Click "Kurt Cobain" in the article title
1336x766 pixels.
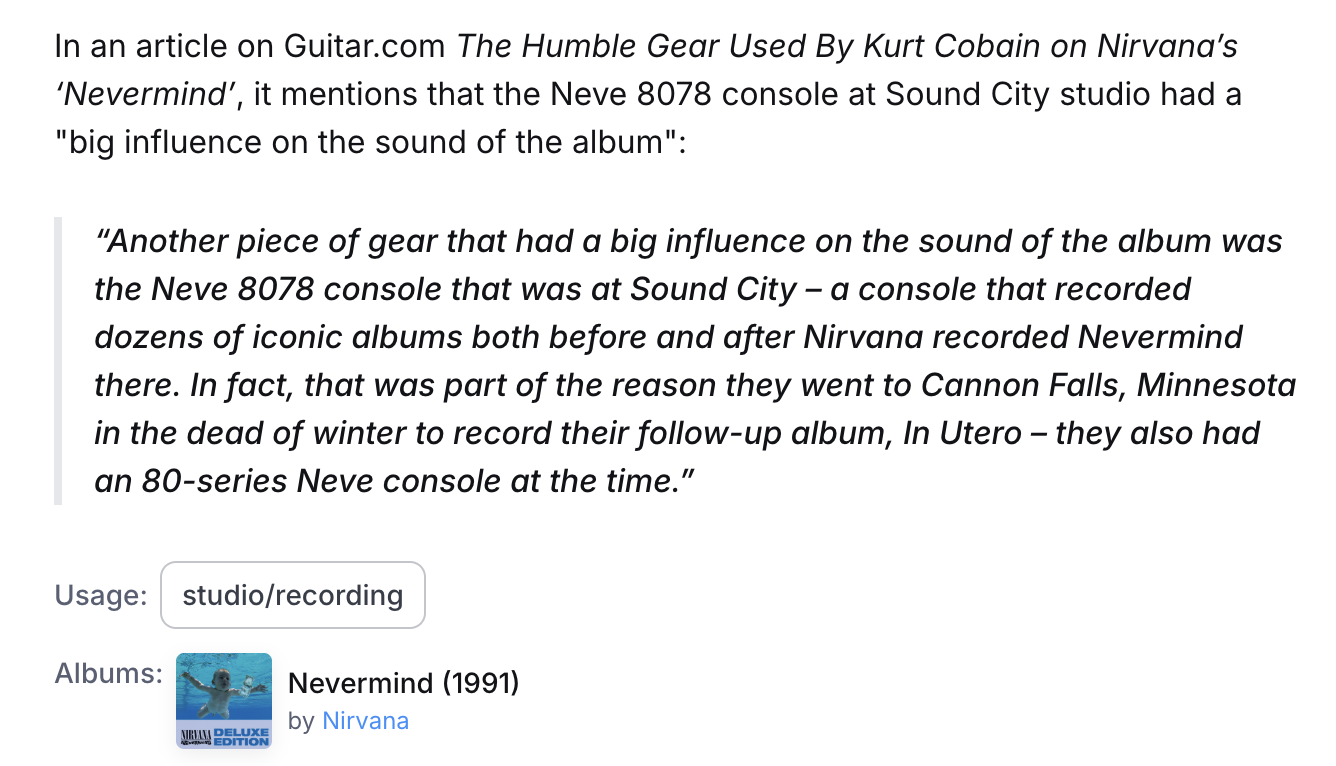pyautogui.click(x=953, y=46)
